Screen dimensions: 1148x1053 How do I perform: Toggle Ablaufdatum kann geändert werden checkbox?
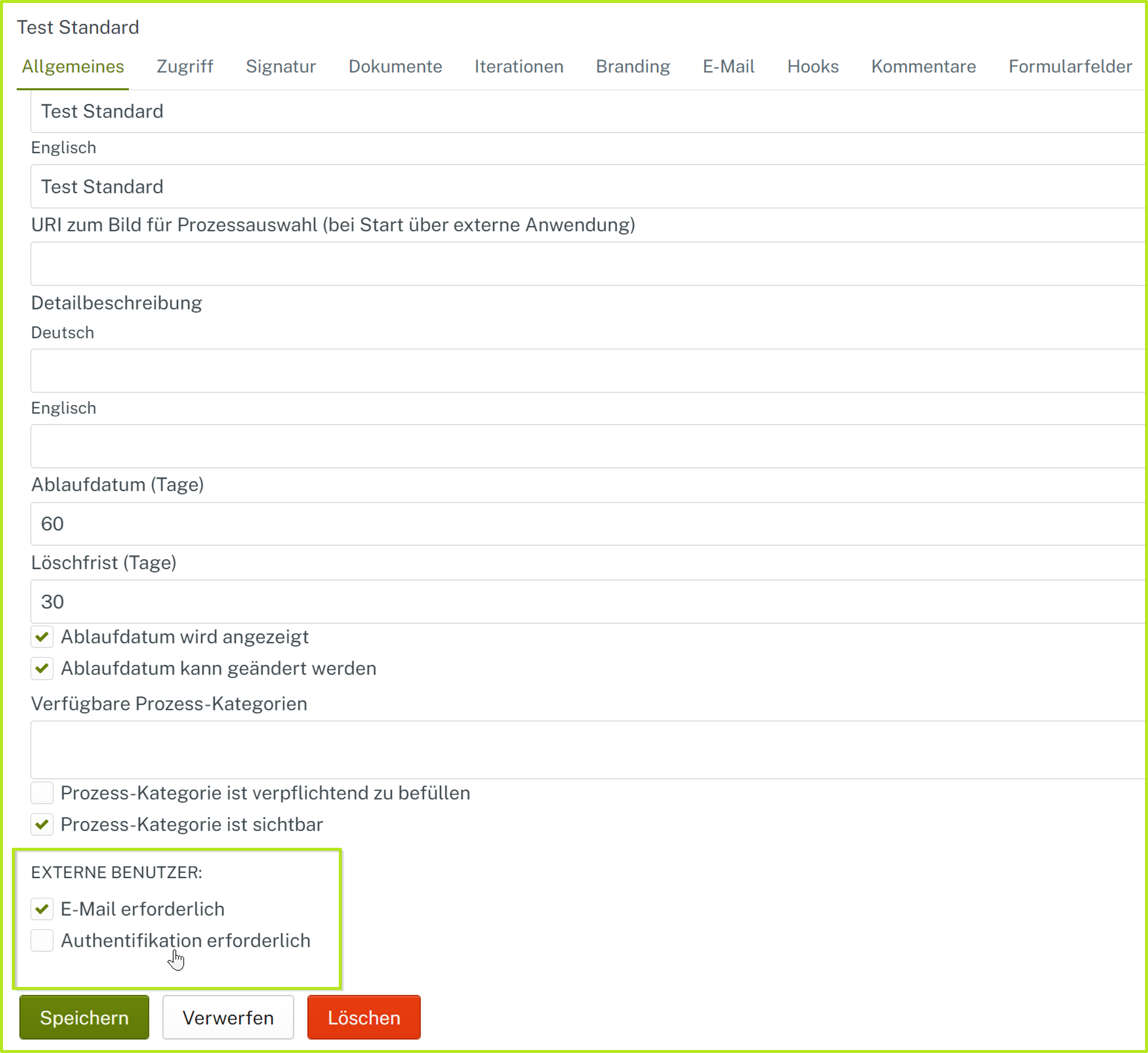pos(42,668)
